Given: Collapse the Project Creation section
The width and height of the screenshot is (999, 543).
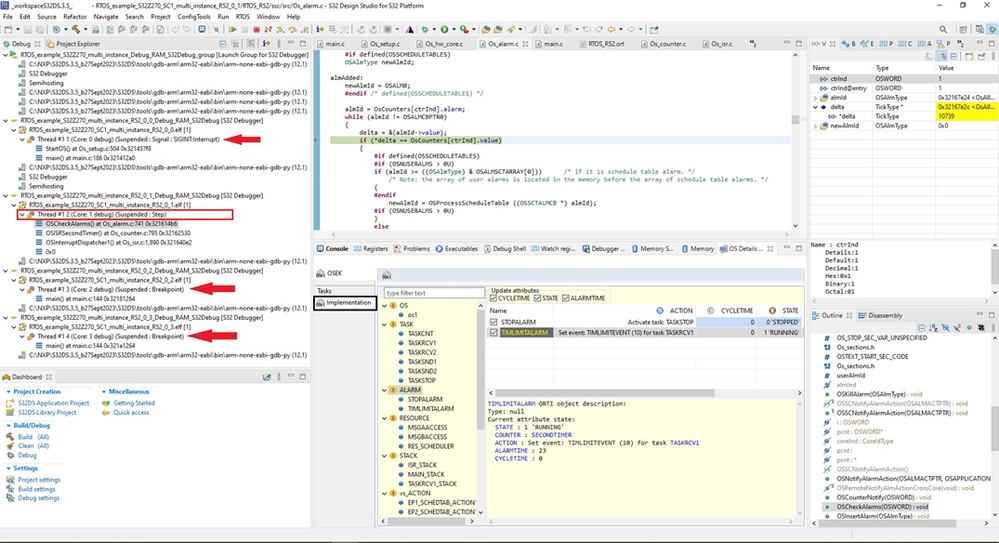Looking at the screenshot, I should click(6, 392).
